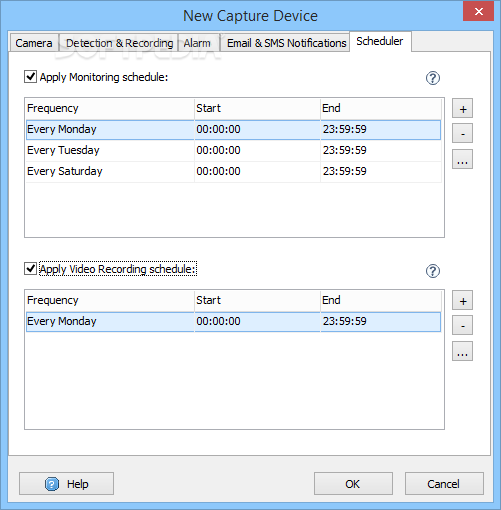Select Every Monday row in Video Recording schedule
The image size is (501, 510).
tap(233, 322)
